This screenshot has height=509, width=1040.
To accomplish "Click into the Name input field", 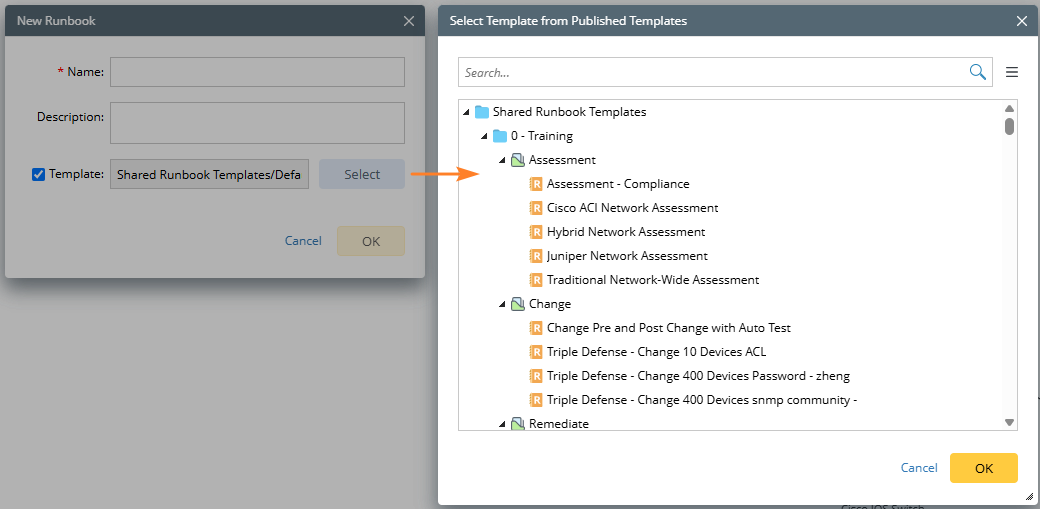I will [x=257, y=72].
